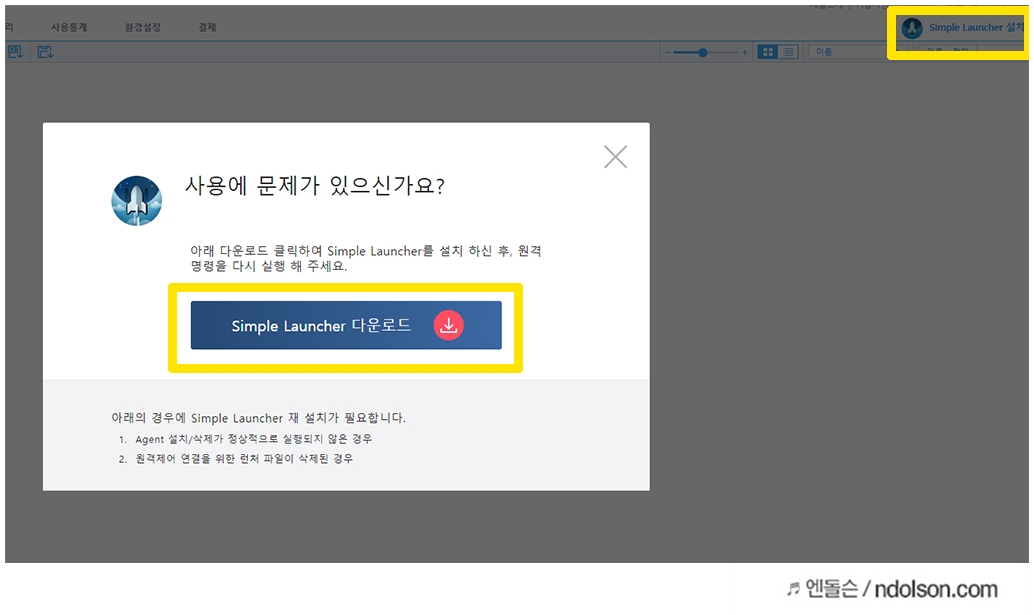
Task: Click the second toolbar icon with arrow
Action: [45, 51]
